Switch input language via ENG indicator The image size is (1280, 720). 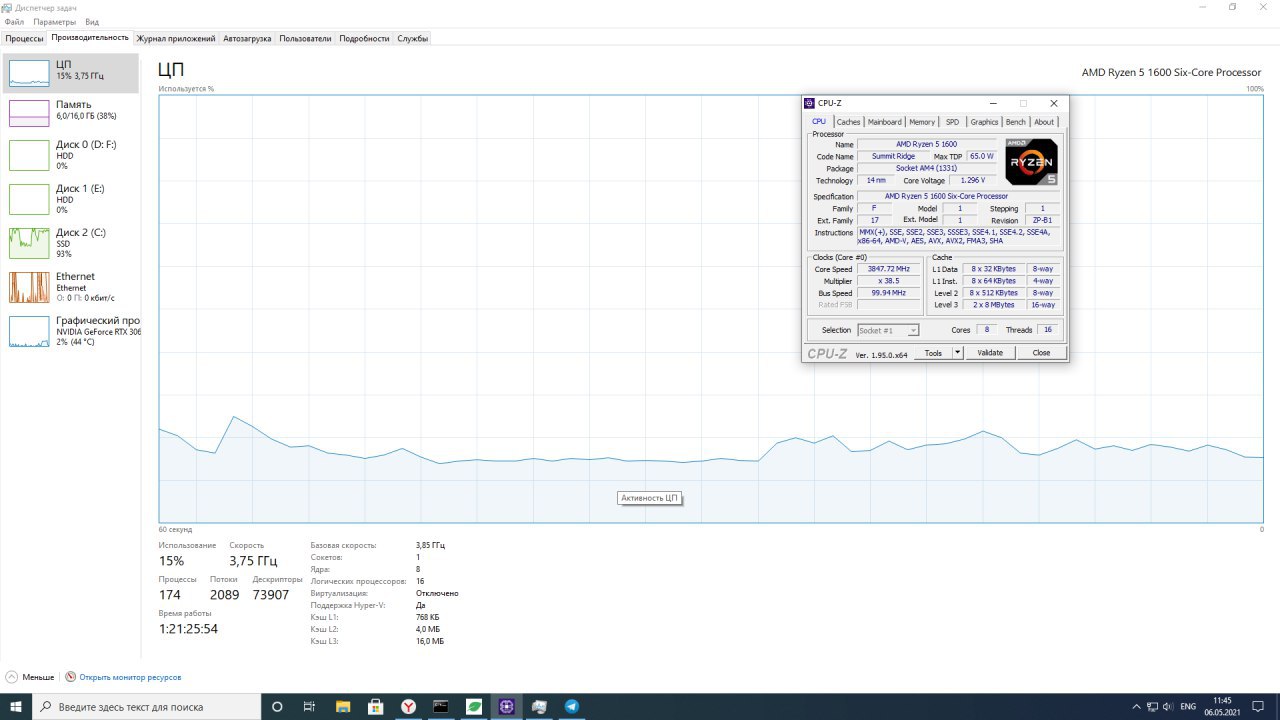click(x=1188, y=706)
